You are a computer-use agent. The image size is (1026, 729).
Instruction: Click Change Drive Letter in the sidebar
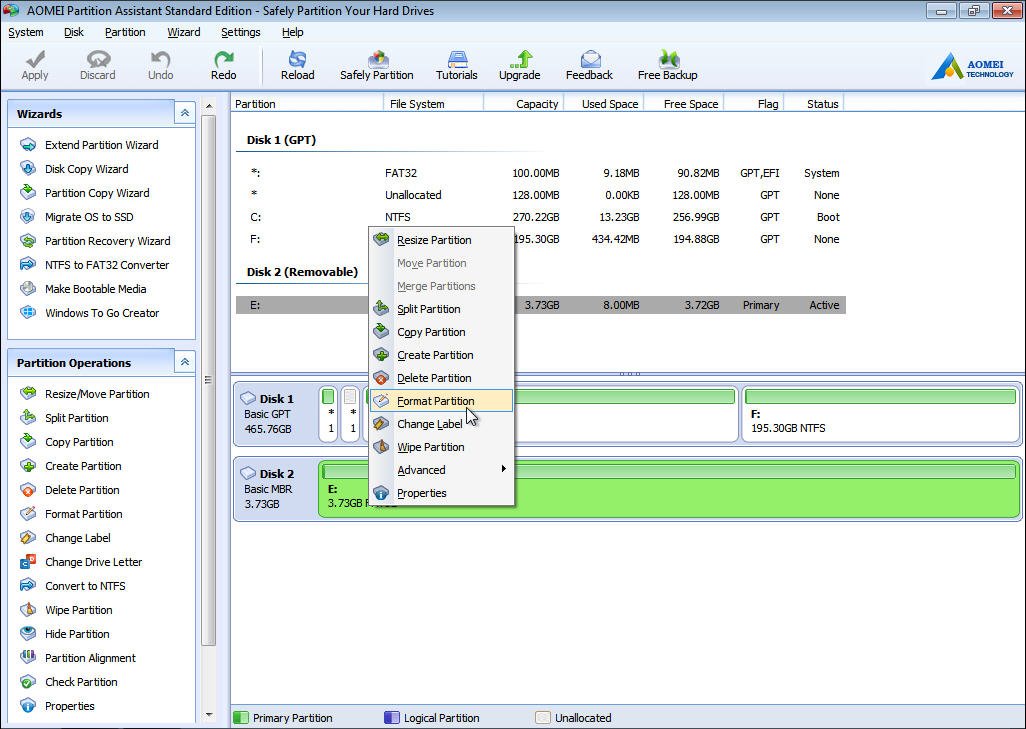93,562
